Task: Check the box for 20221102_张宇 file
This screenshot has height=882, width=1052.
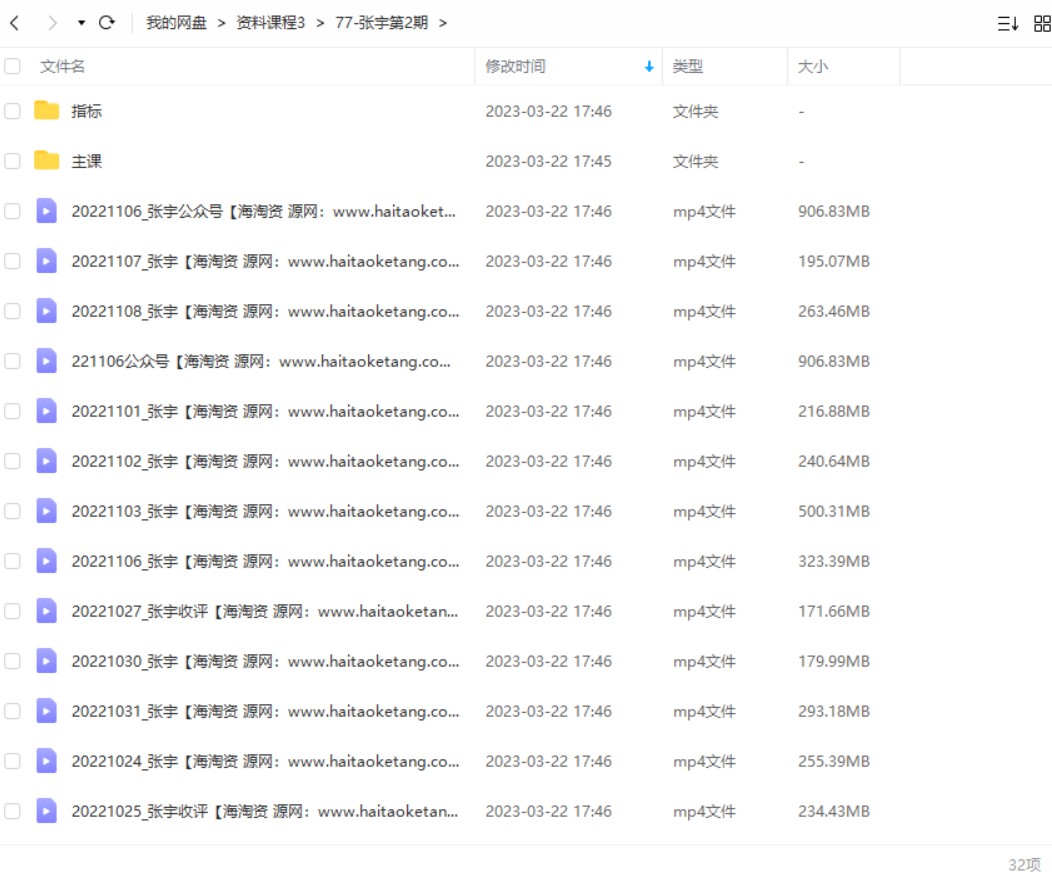Action: tap(12, 461)
